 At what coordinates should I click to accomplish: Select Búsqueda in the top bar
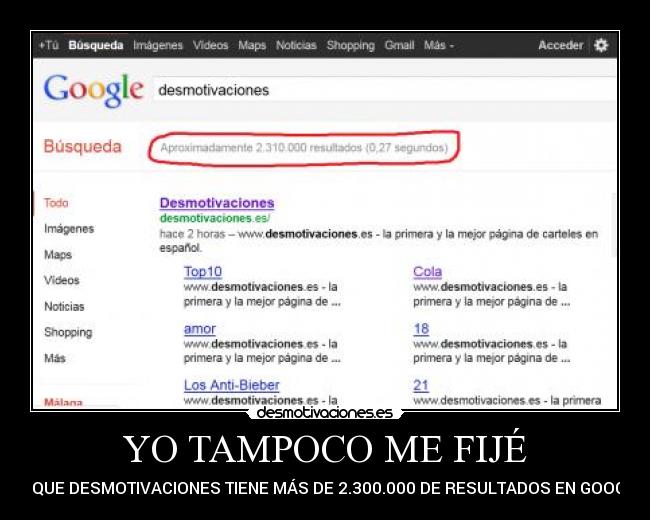96,45
